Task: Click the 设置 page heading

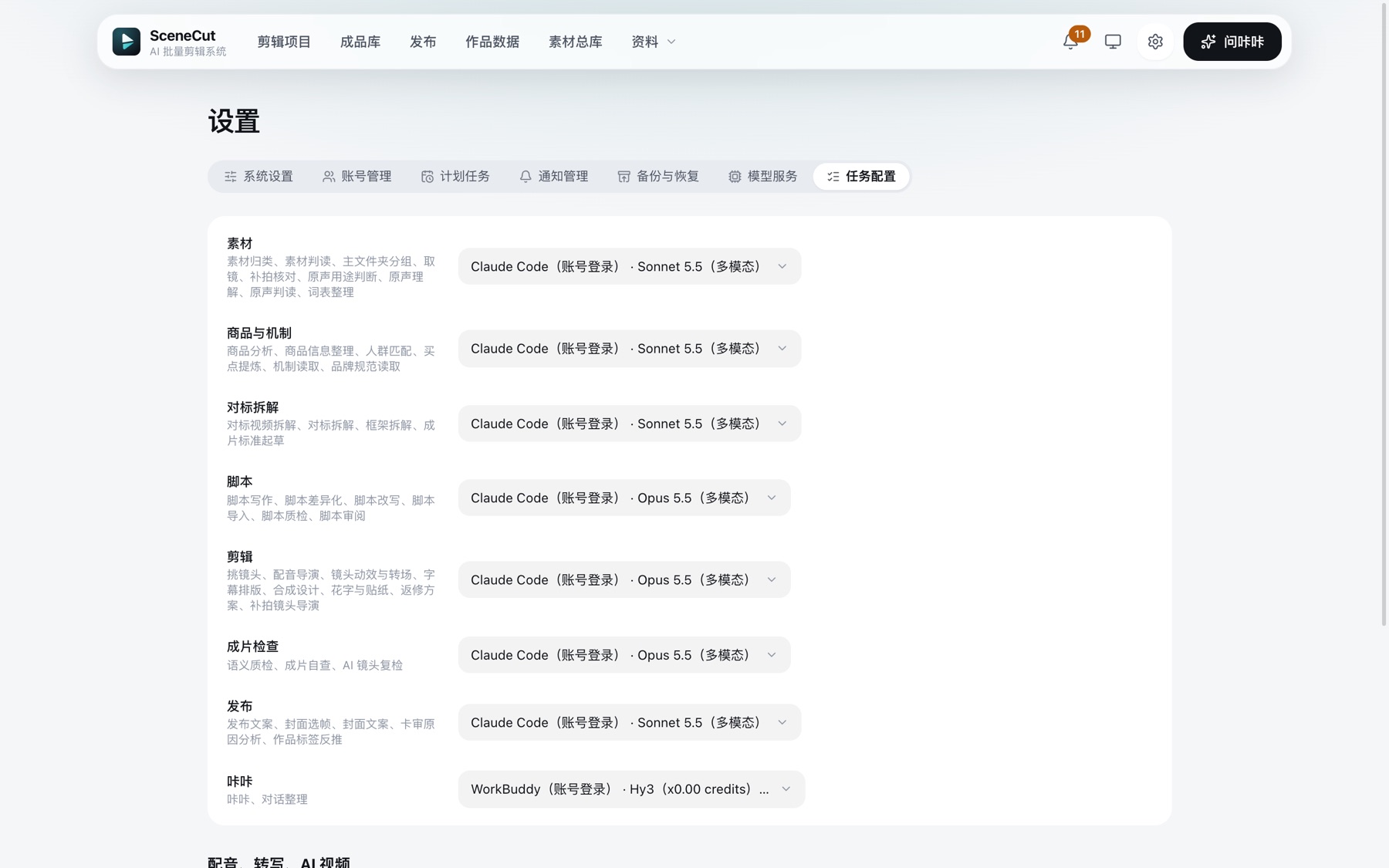Action: [x=234, y=122]
